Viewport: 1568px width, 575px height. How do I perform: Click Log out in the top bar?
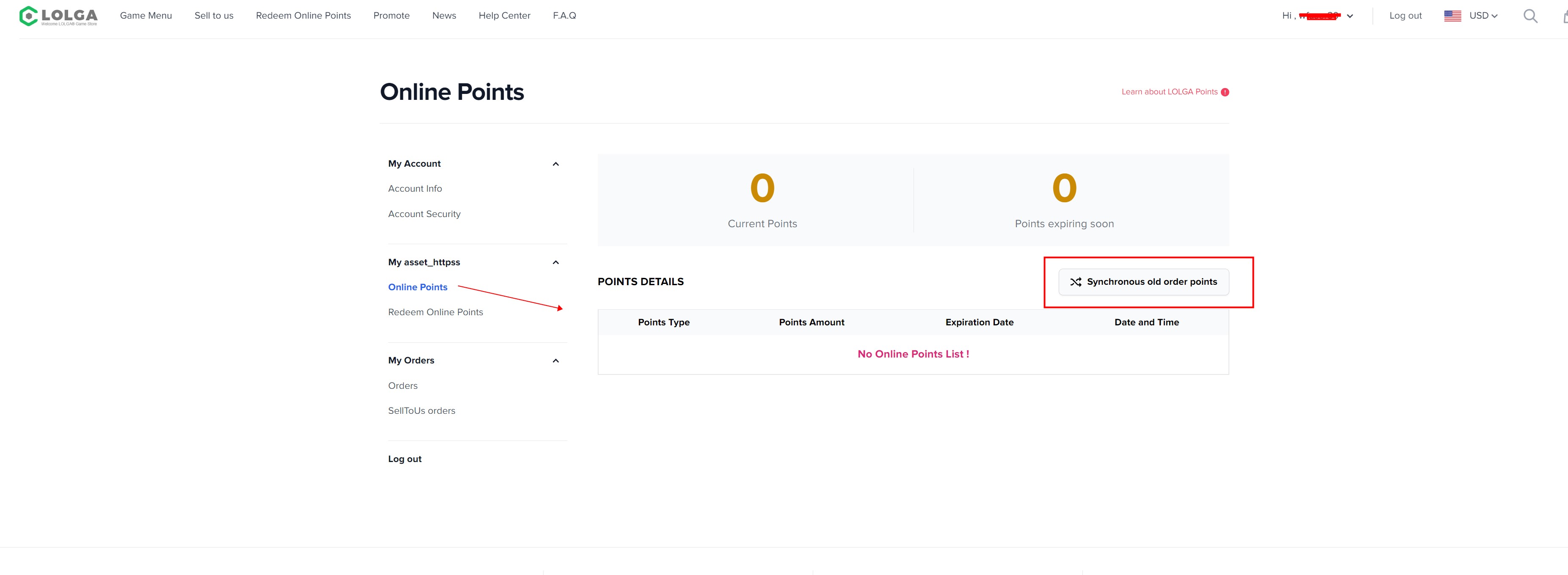(x=1405, y=16)
